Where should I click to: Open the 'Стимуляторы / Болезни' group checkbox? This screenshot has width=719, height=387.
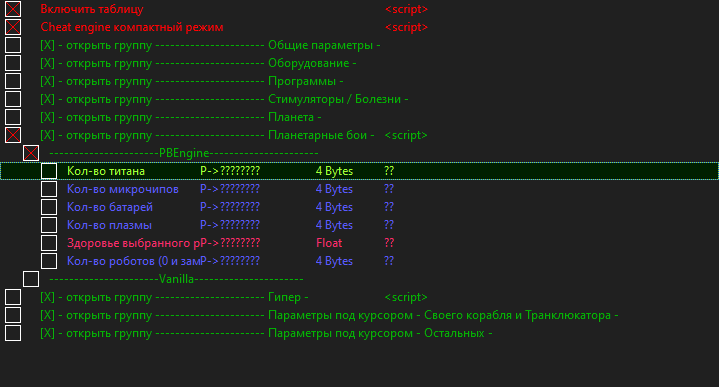click(x=13, y=99)
